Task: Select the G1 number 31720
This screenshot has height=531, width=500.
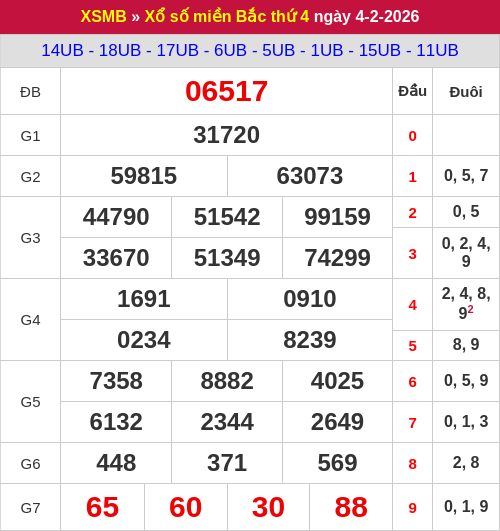Action: pyautogui.click(x=226, y=135)
